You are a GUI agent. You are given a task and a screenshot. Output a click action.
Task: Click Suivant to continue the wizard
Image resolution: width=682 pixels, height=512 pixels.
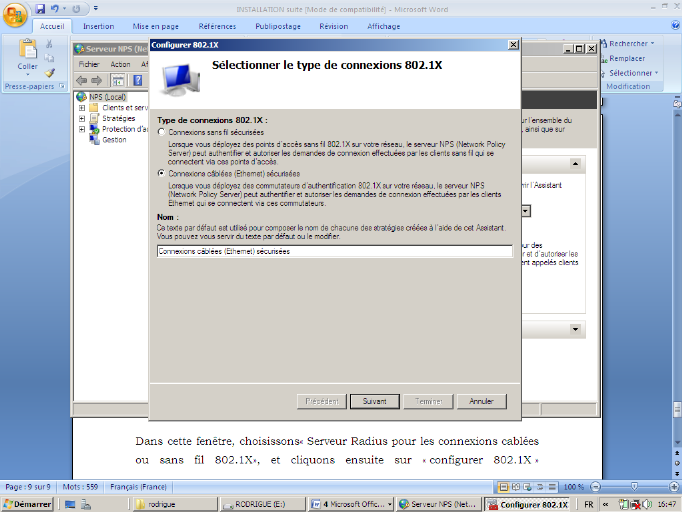(374, 401)
